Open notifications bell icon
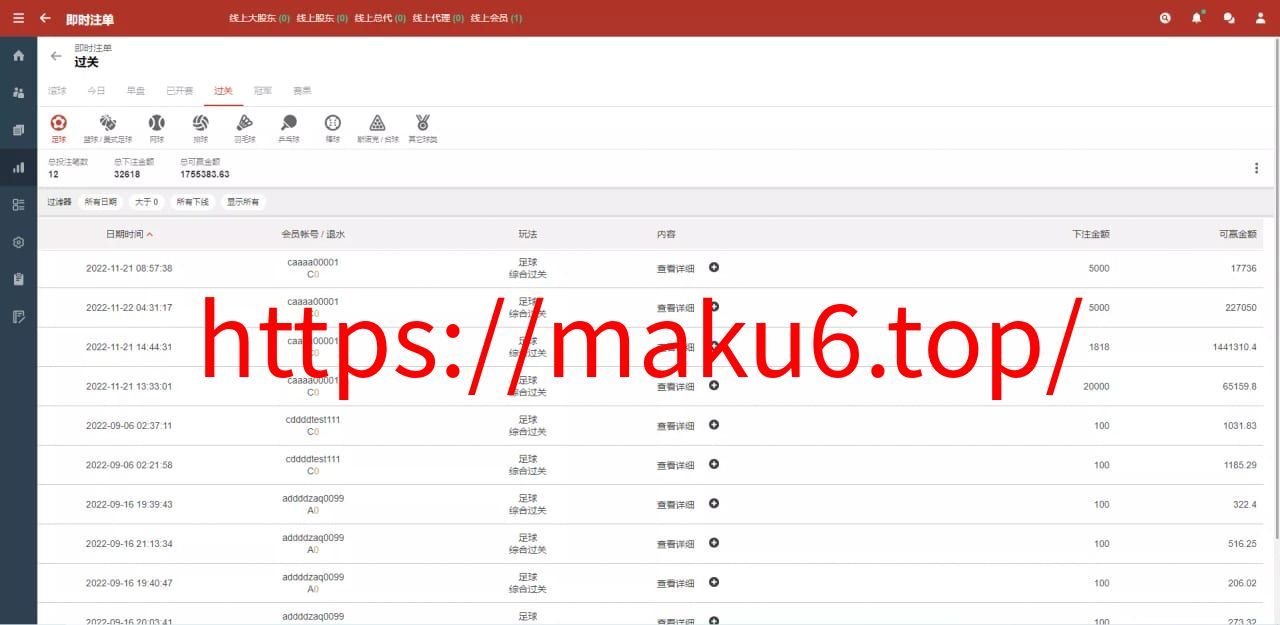Screen dimensions: 1280x625 pos(1197,18)
